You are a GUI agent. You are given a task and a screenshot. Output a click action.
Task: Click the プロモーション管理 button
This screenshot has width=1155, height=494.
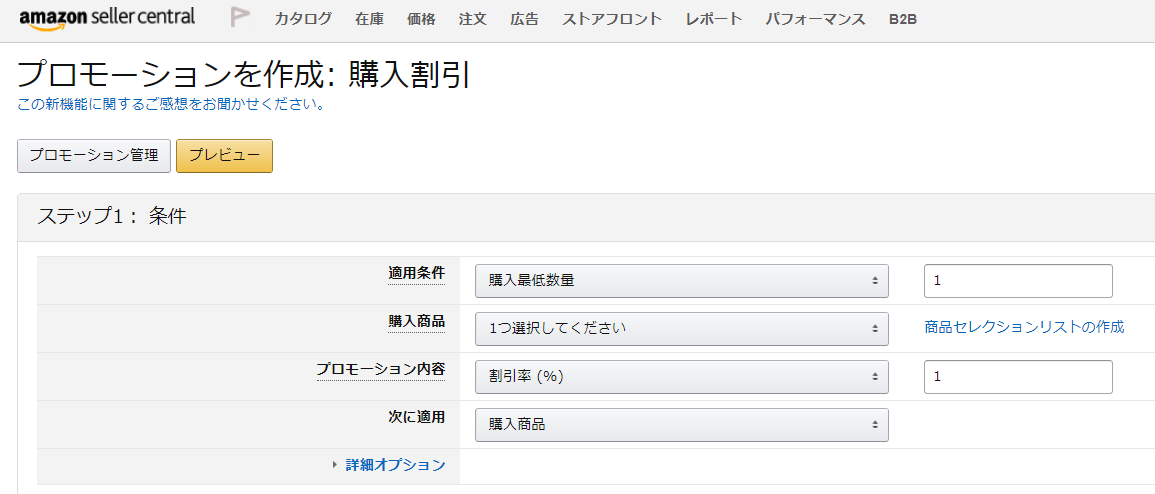pyautogui.click(x=94, y=155)
